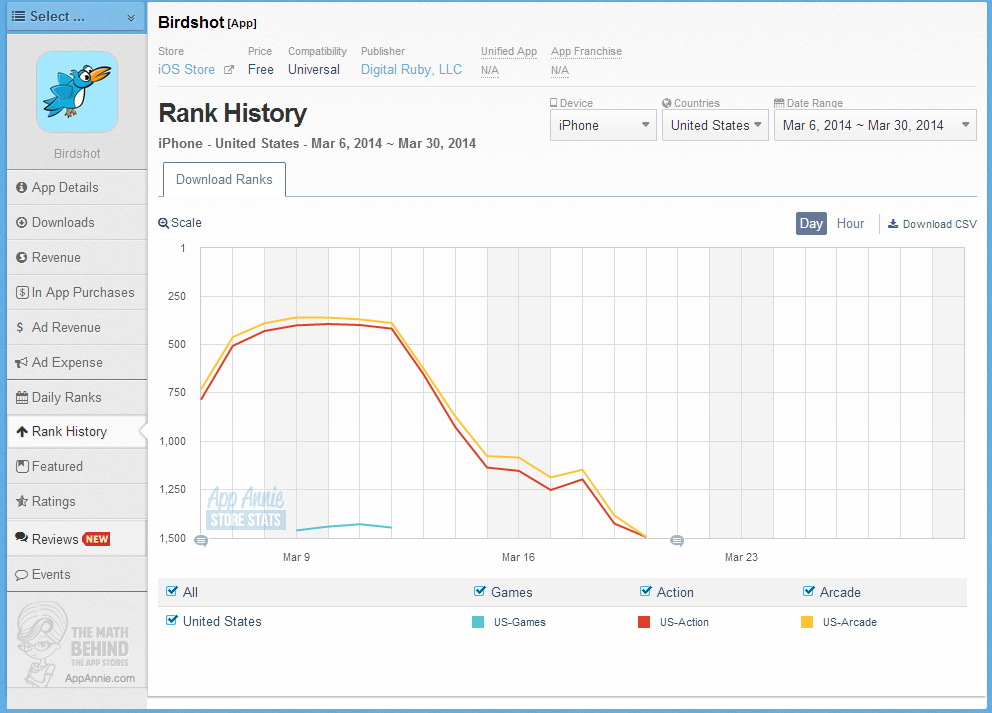The width and height of the screenshot is (992, 713).
Task: Open the Device dropdown showing iPhone
Action: (x=603, y=125)
